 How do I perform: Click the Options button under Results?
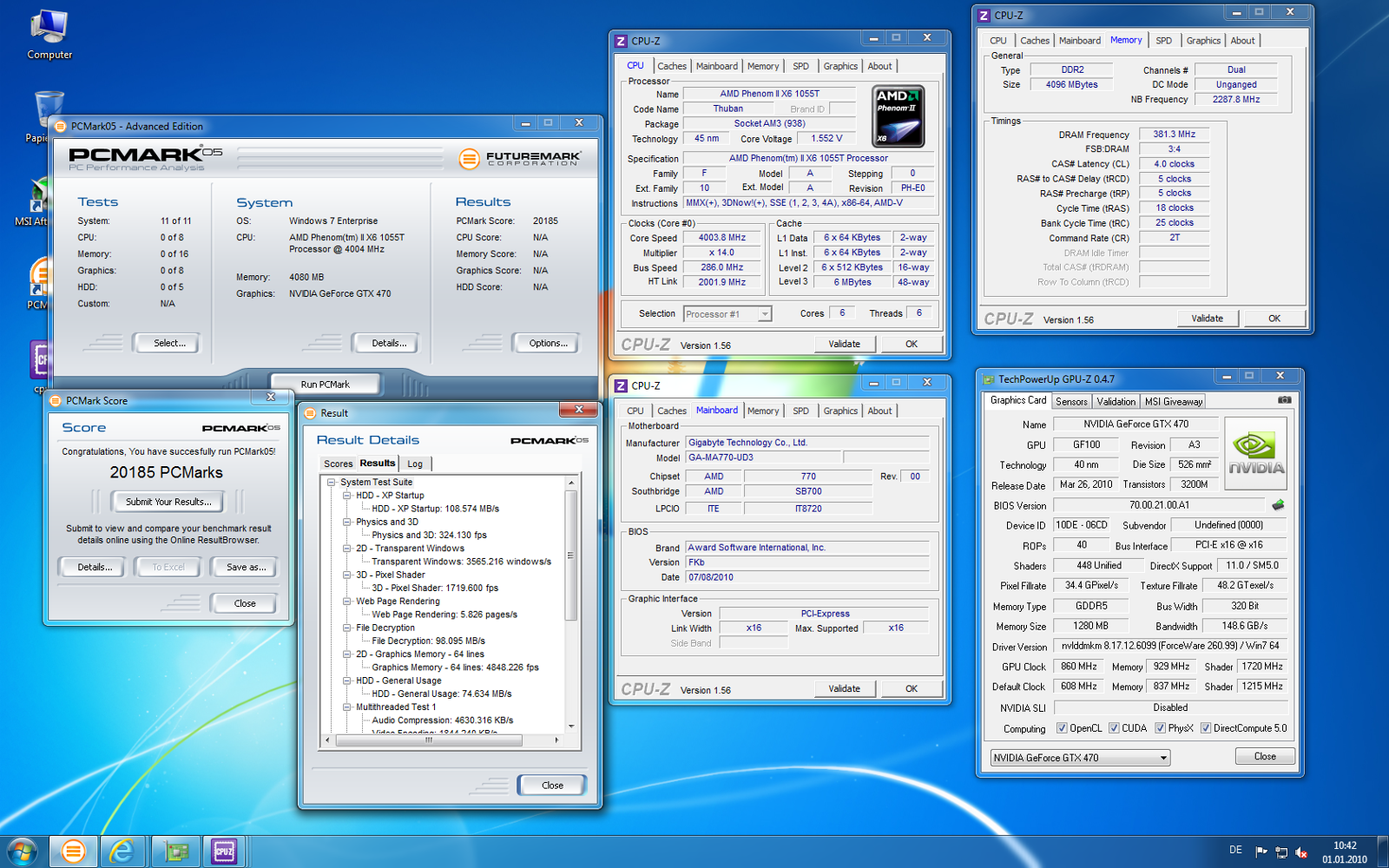[x=548, y=344]
